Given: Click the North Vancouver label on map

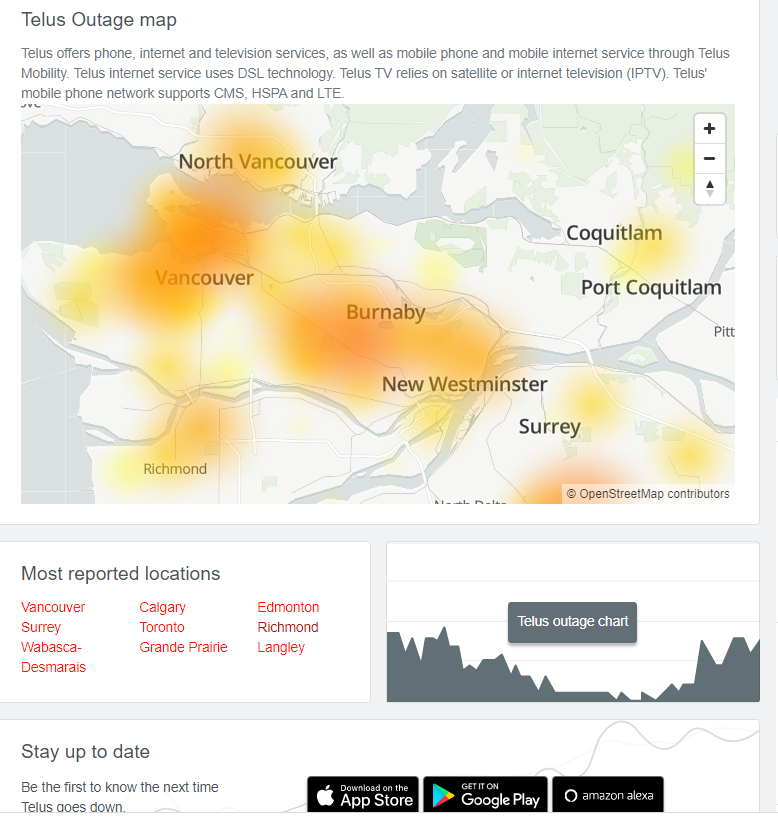Looking at the screenshot, I should tap(258, 161).
